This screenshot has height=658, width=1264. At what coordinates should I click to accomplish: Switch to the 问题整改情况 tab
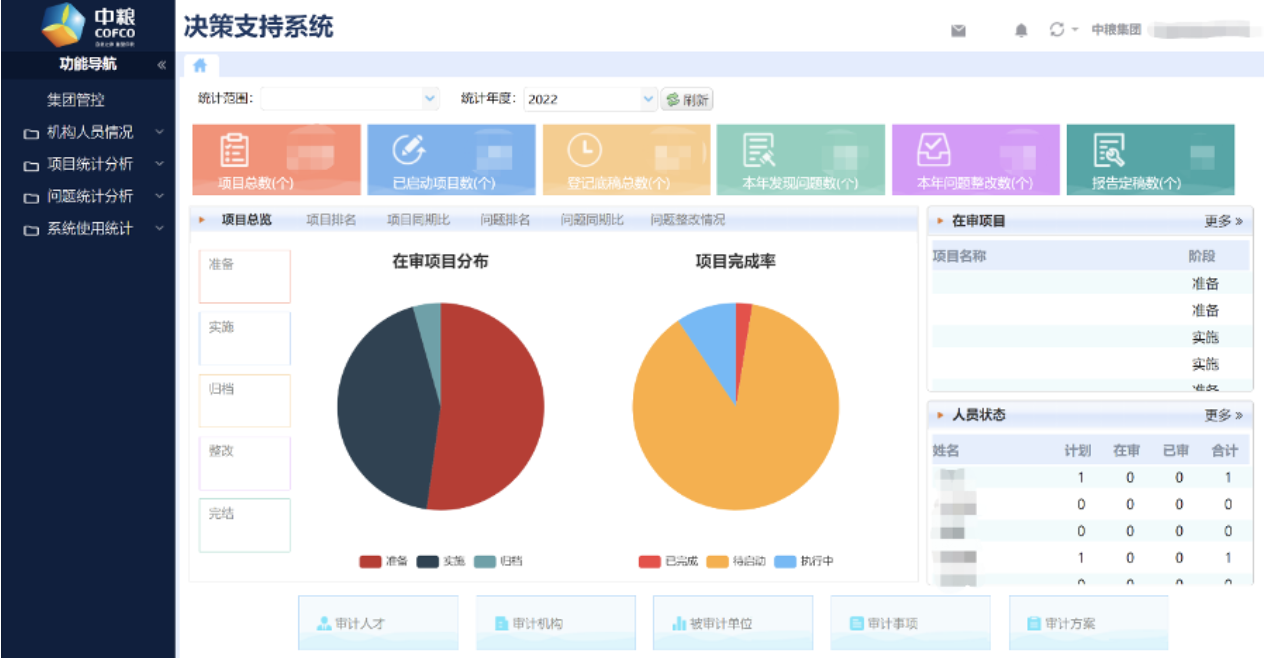click(687, 220)
